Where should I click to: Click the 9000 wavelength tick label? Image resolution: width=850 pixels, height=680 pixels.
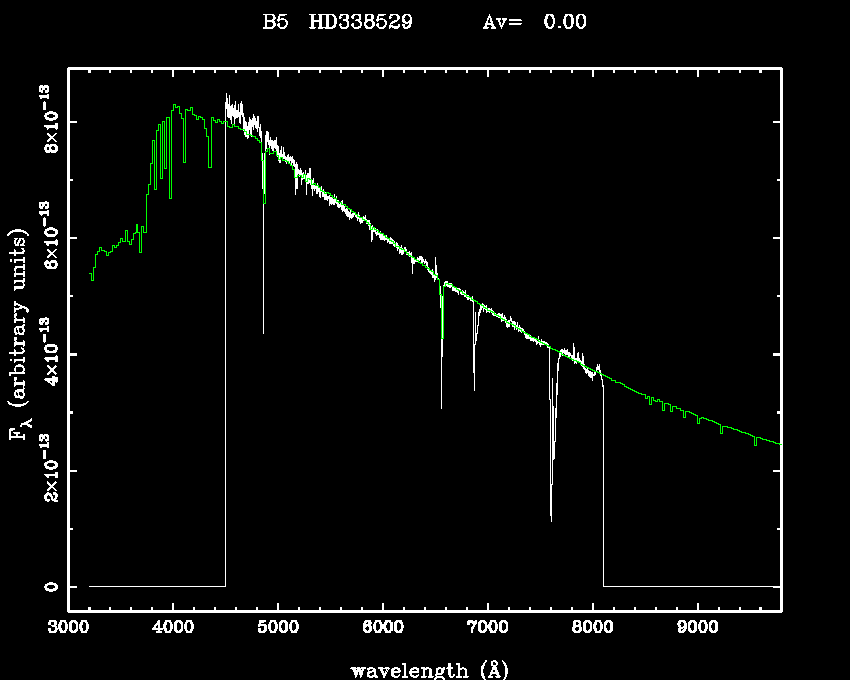(697, 629)
